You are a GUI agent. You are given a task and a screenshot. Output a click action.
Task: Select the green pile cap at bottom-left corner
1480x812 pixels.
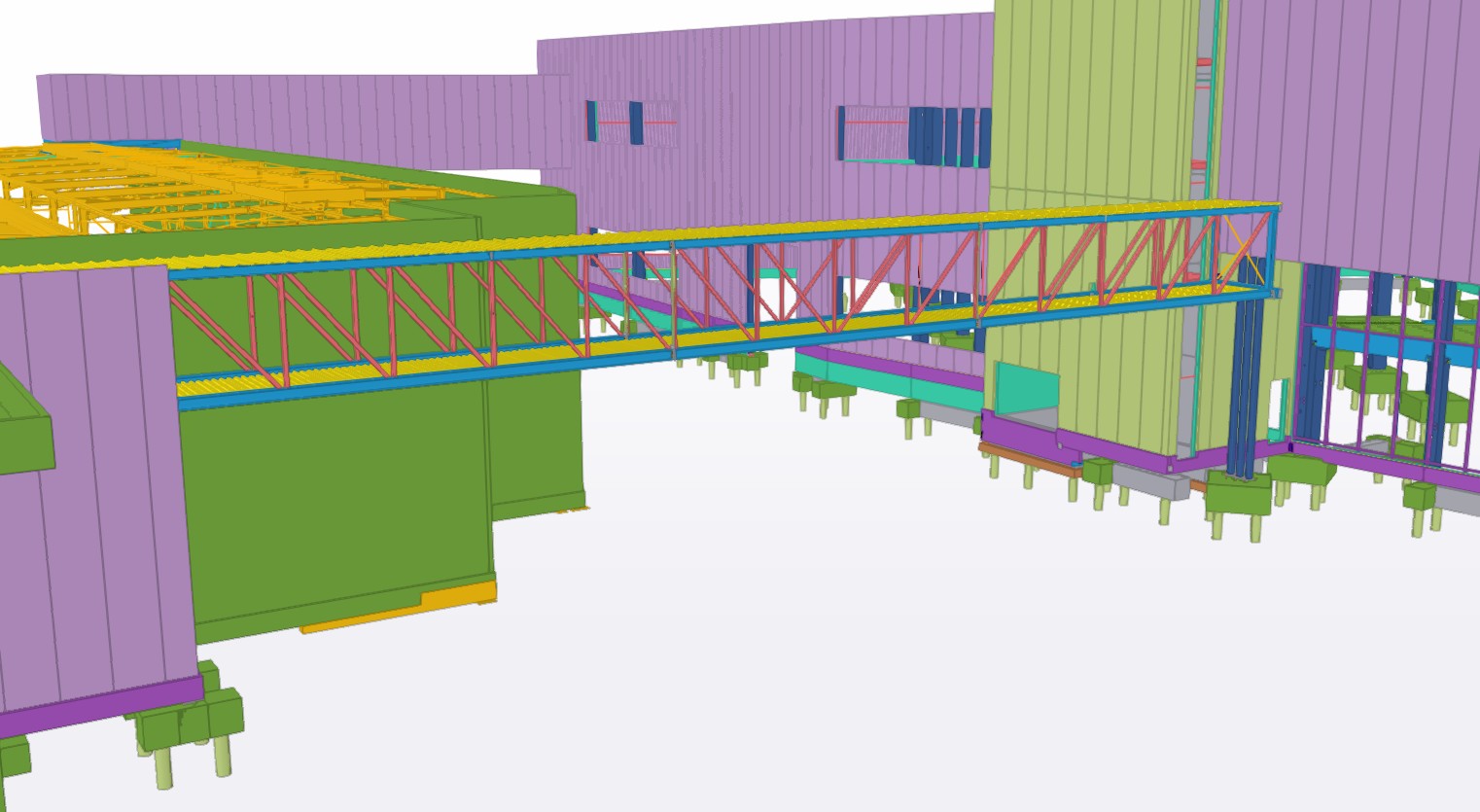(190, 720)
